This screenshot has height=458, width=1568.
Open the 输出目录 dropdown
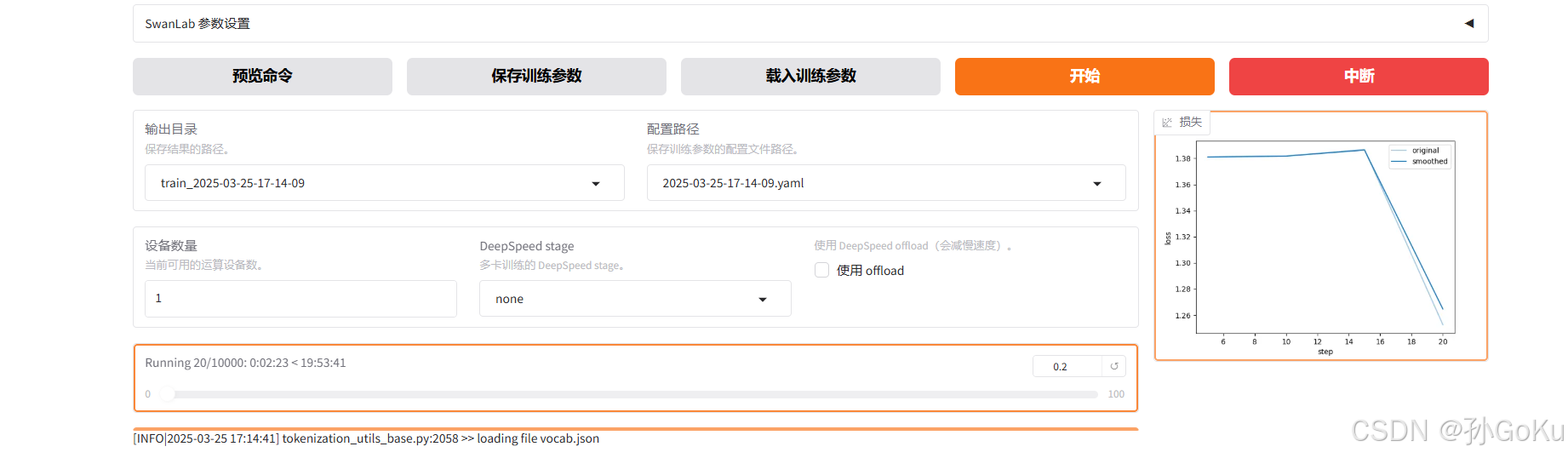click(384, 183)
